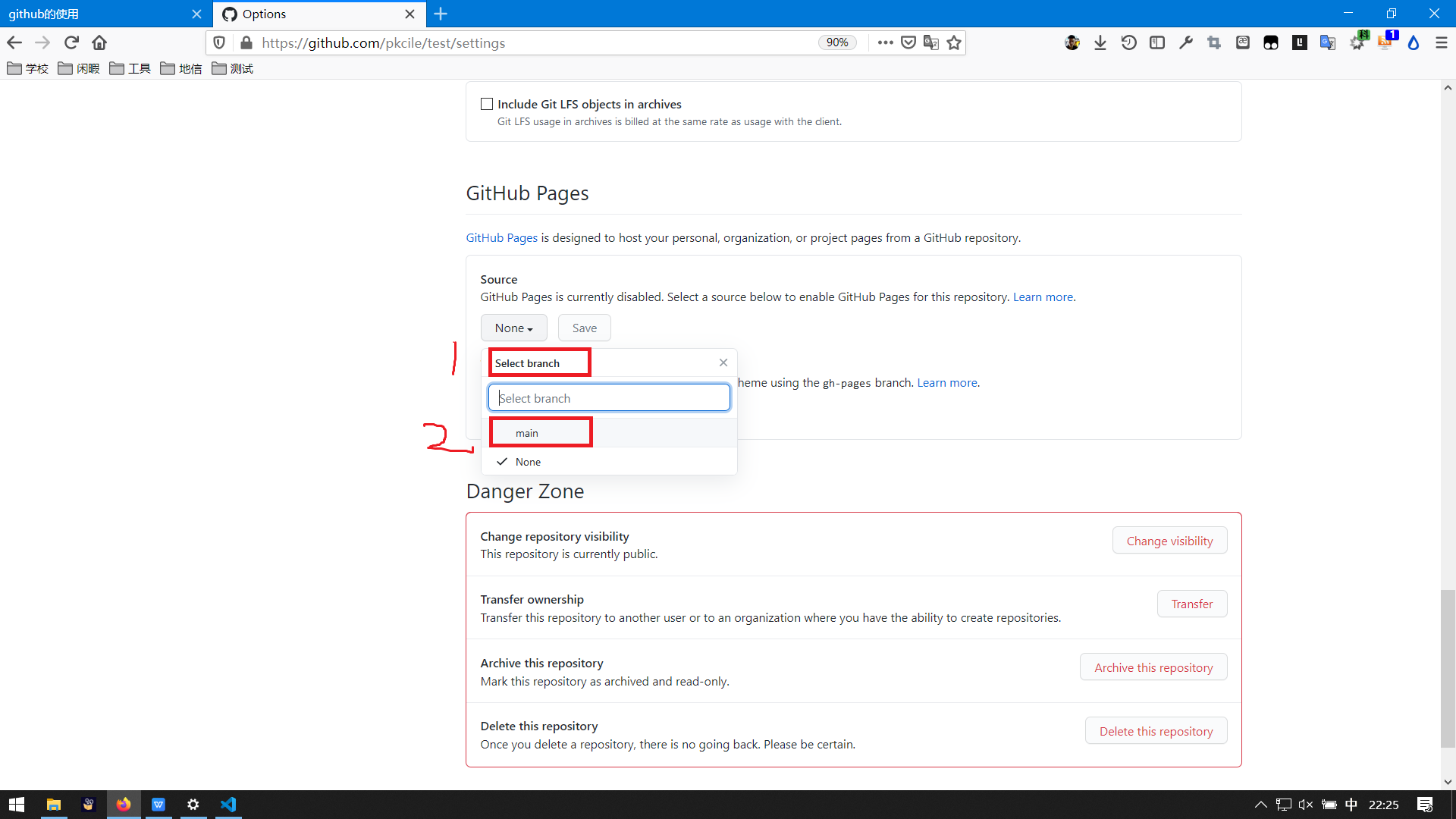Click Archive this repository button
Viewport: 1456px width, 819px height.
[1153, 667]
